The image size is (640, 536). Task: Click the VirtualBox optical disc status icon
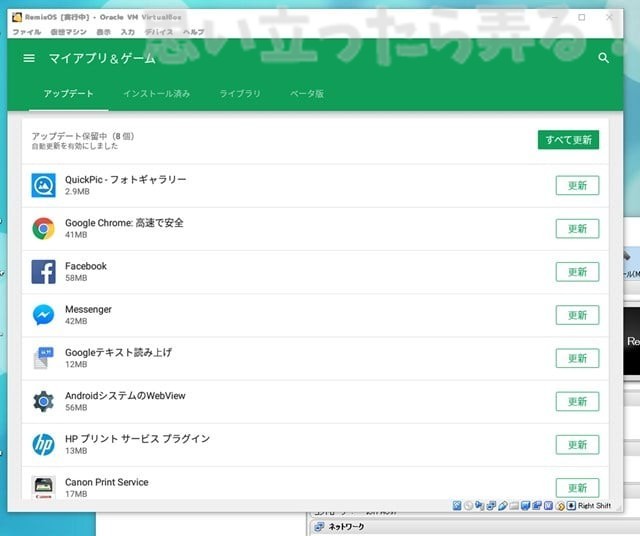point(468,506)
